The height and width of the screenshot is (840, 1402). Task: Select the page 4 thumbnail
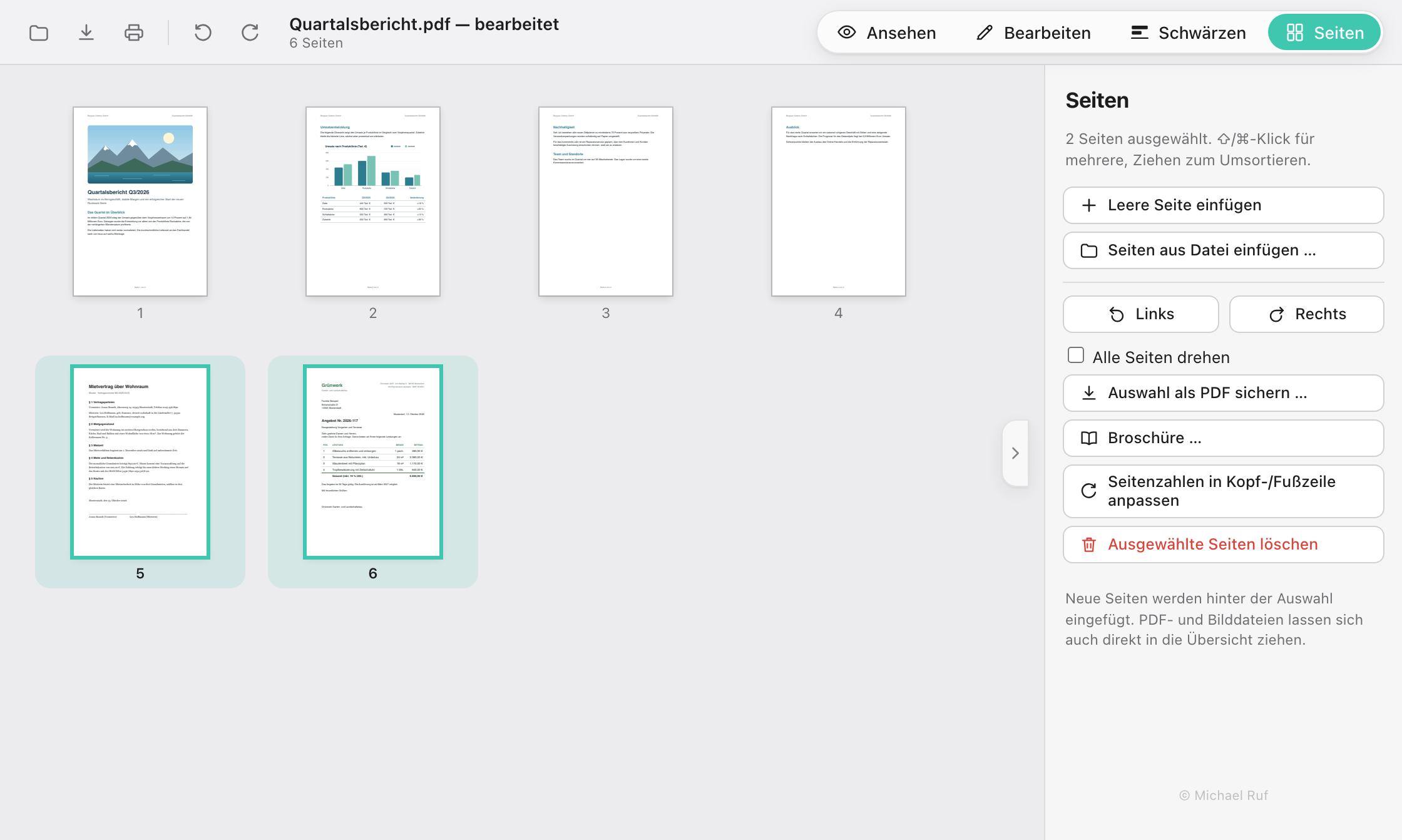click(x=839, y=202)
